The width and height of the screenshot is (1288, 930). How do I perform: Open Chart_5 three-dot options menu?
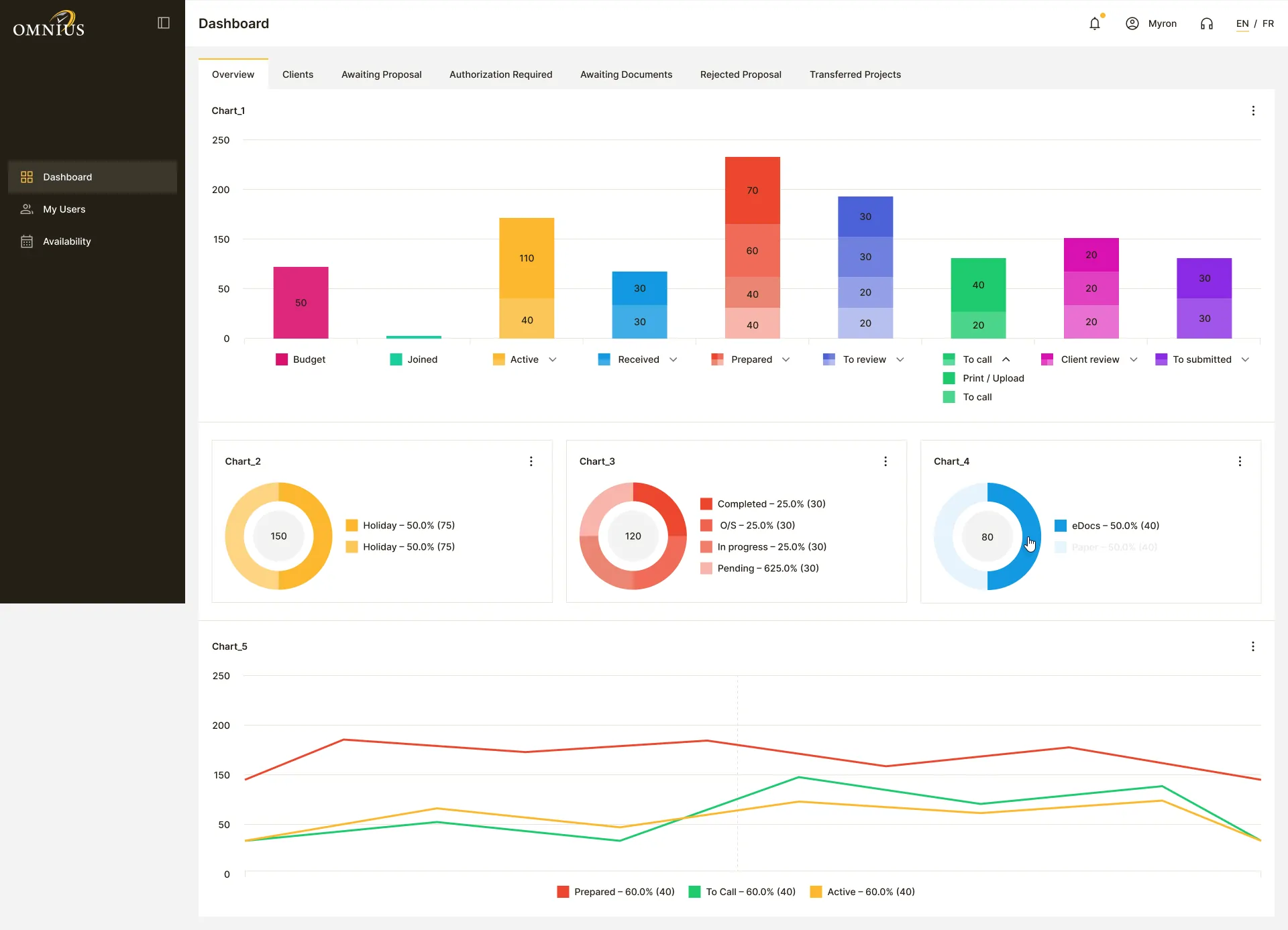pyautogui.click(x=1253, y=646)
